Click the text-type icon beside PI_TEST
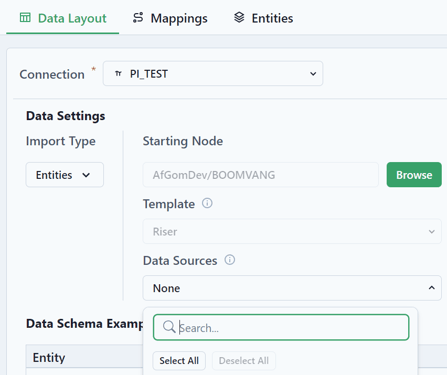The image size is (447, 375). (x=118, y=74)
